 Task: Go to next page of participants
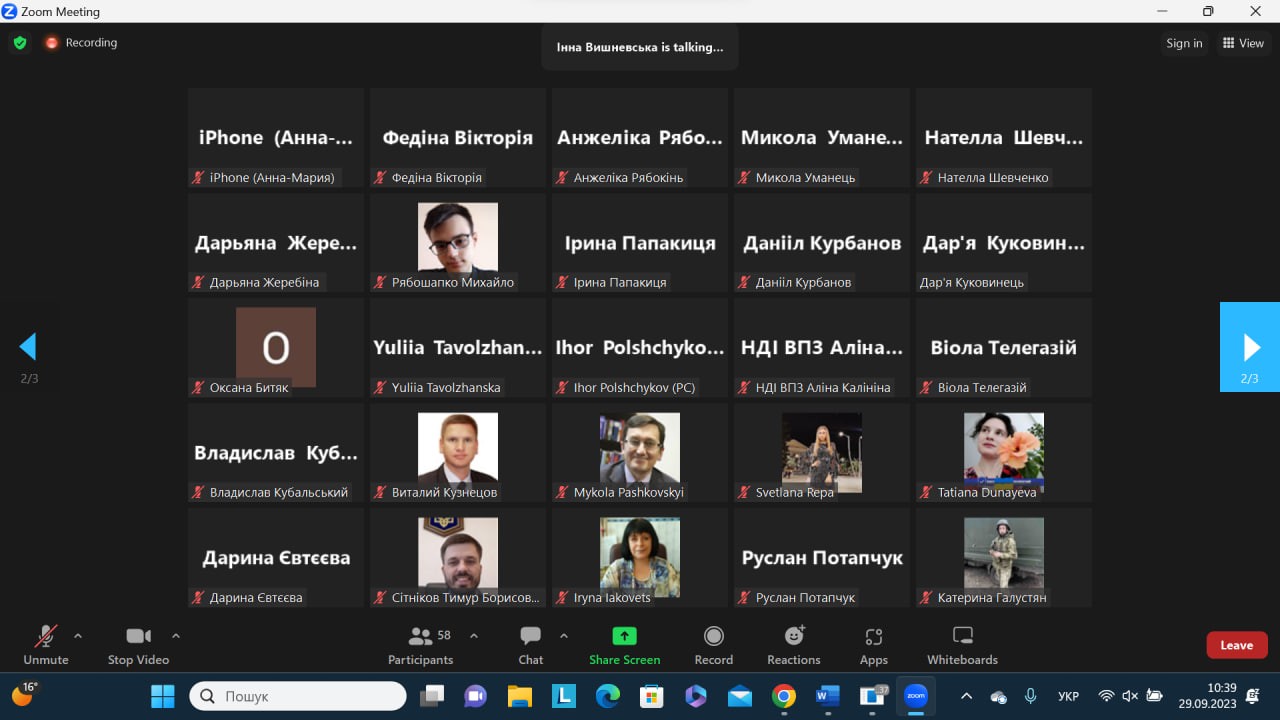point(1250,347)
